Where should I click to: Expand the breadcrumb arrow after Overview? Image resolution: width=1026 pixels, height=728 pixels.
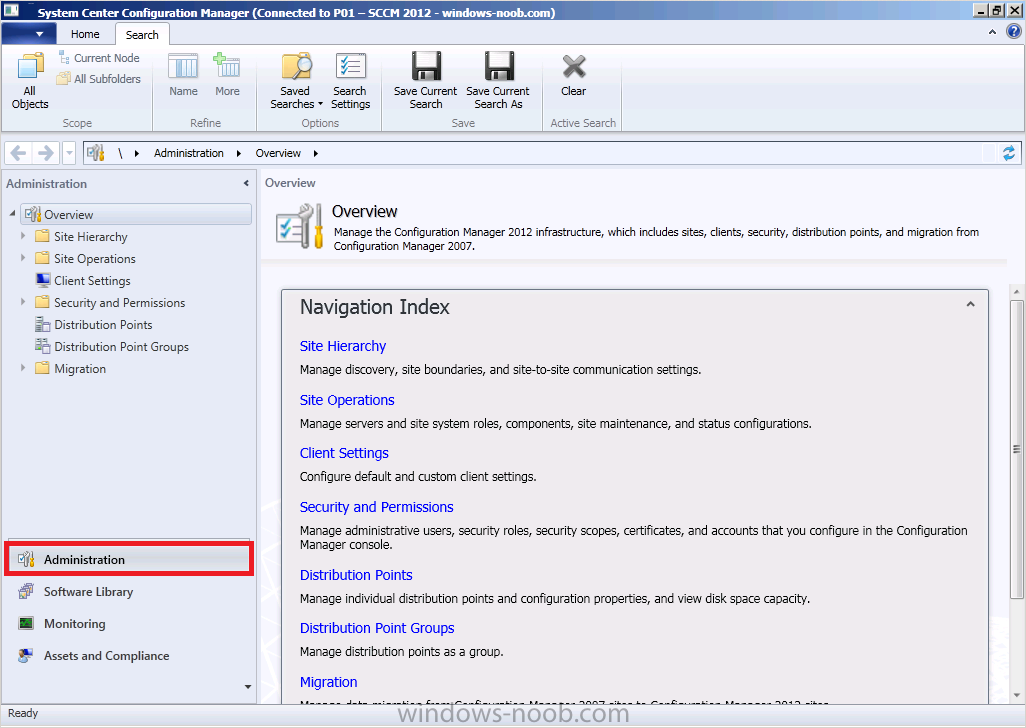[x=315, y=153]
